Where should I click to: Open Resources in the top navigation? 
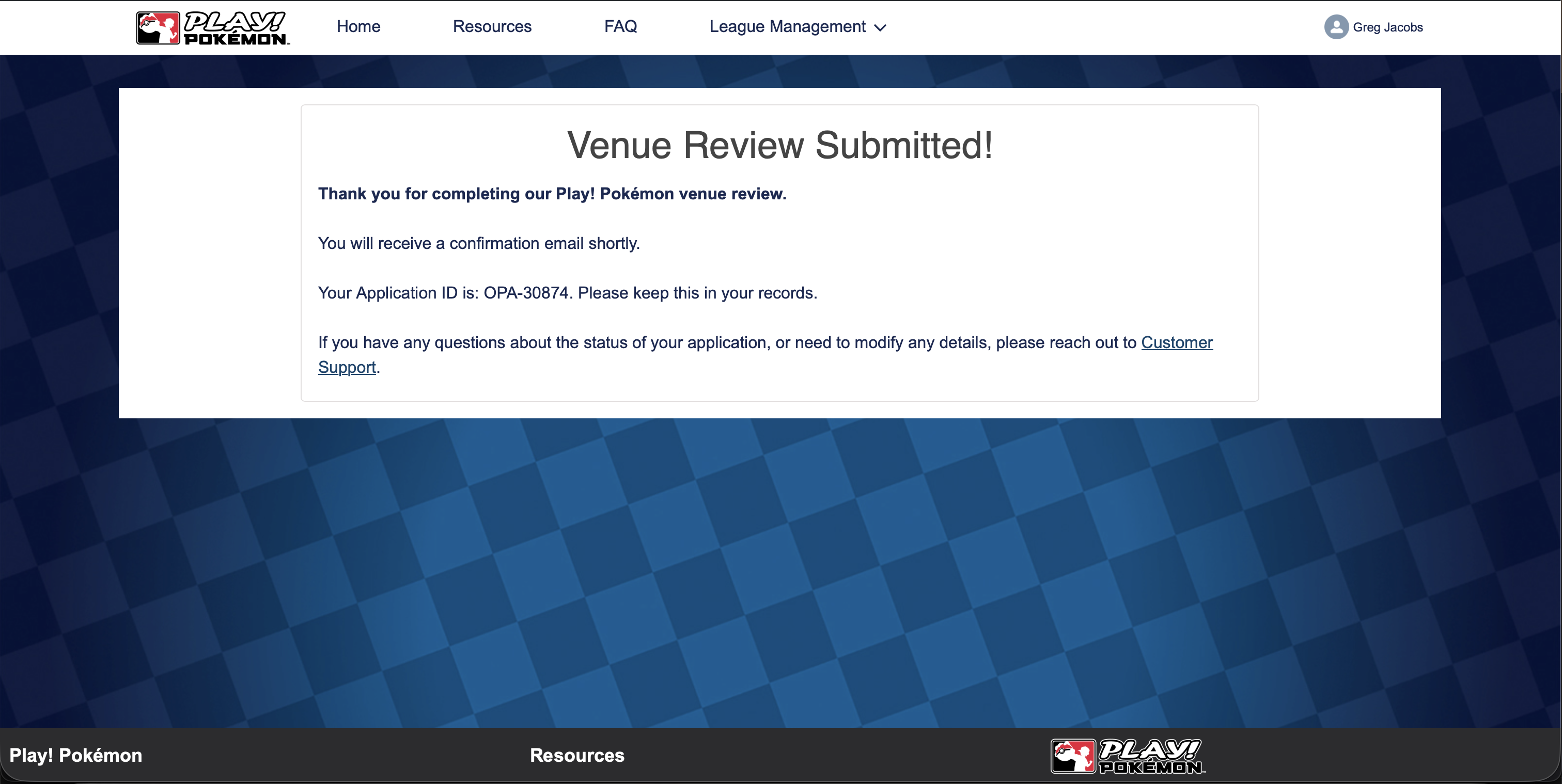pyautogui.click(x=492, y=27)
